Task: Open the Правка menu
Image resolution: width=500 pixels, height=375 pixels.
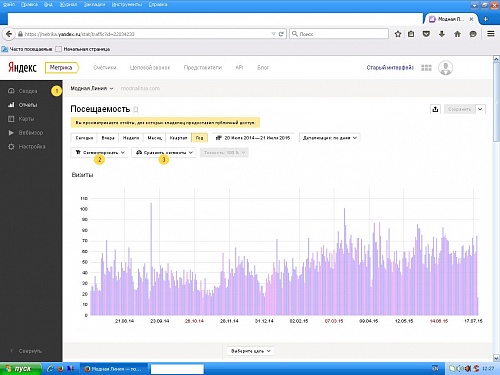Action: point(29,4)
